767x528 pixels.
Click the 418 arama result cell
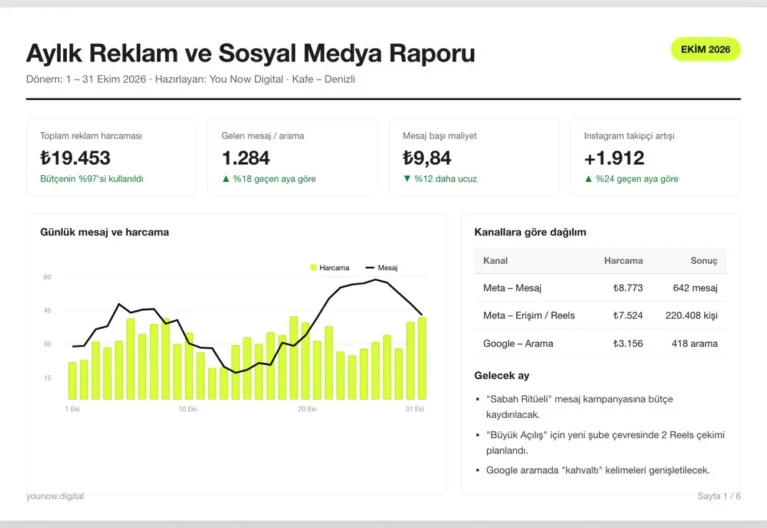695,344
